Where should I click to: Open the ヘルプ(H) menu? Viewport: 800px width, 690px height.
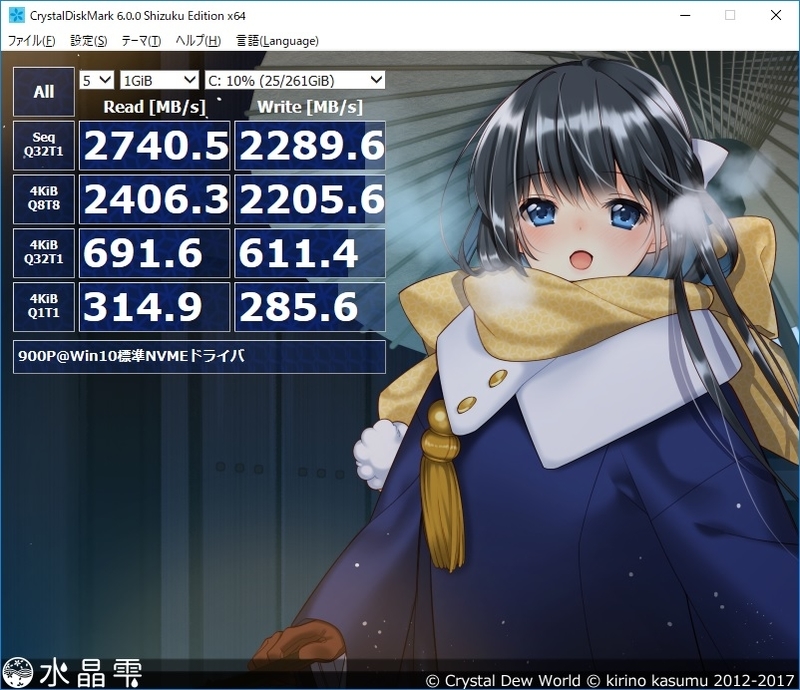pos(198,41)
